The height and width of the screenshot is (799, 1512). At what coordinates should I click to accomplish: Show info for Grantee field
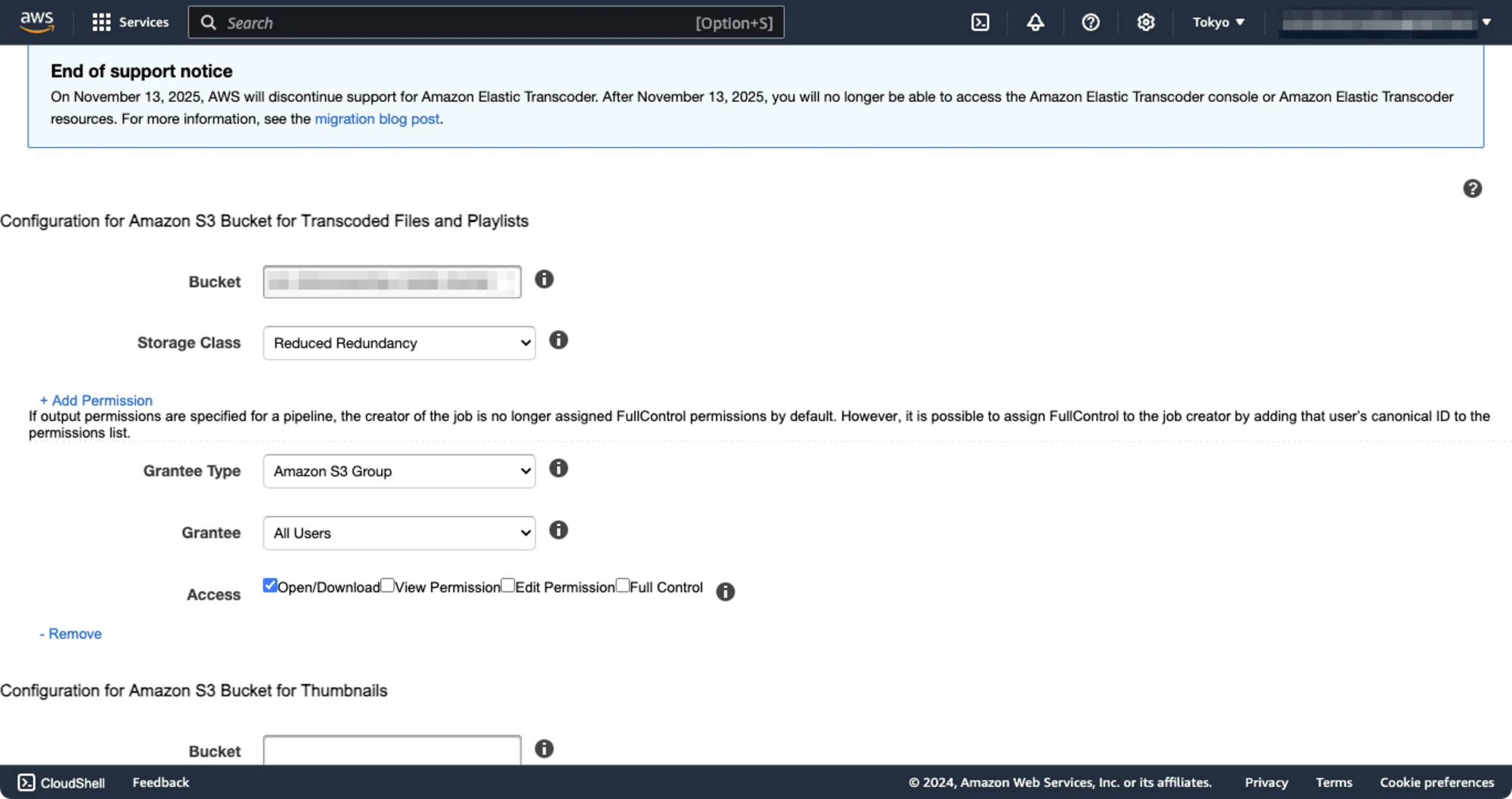tap(558, 530)
